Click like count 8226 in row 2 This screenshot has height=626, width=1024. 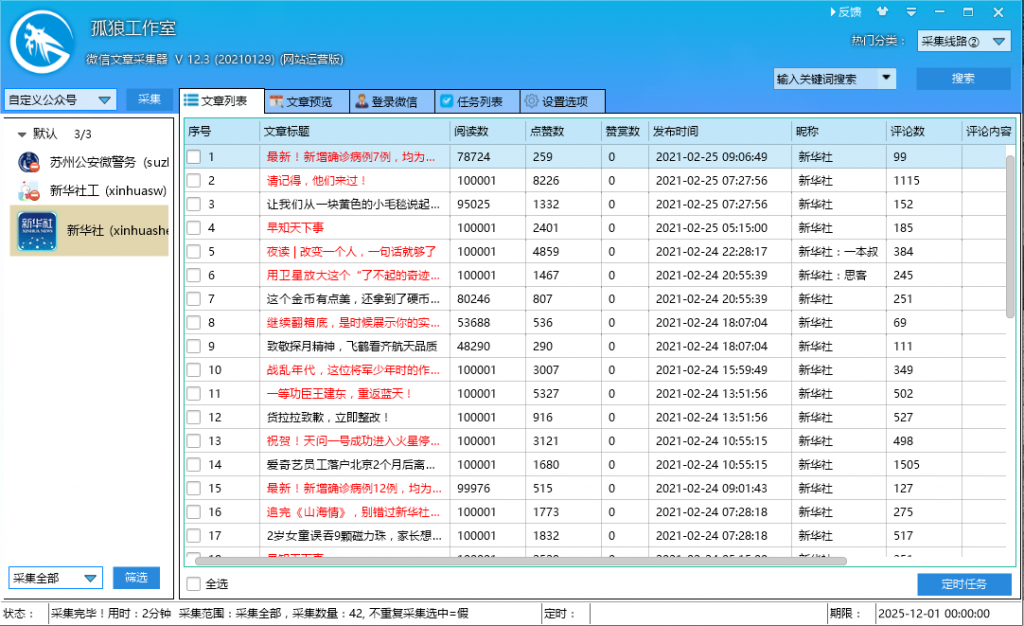[x=546, y=181]
